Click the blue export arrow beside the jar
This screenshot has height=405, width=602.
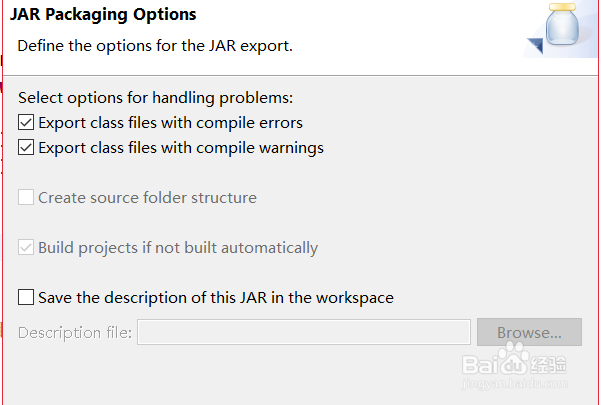(x=535, y=46)
